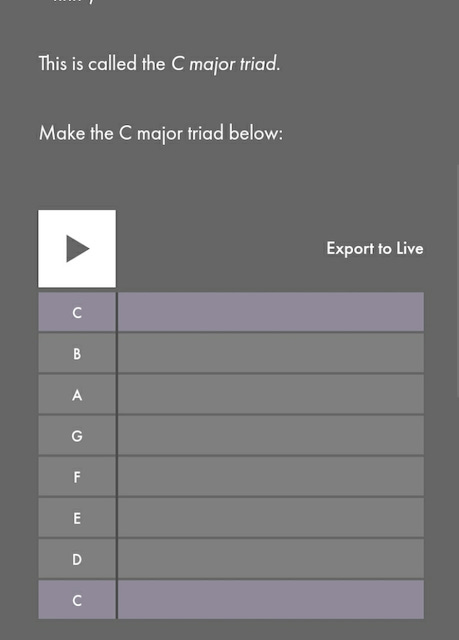Image resolution: width=459 pixels, height=640 pixels.
Task: Activate the low C row in grid
Action: click(x=271, y=600)
